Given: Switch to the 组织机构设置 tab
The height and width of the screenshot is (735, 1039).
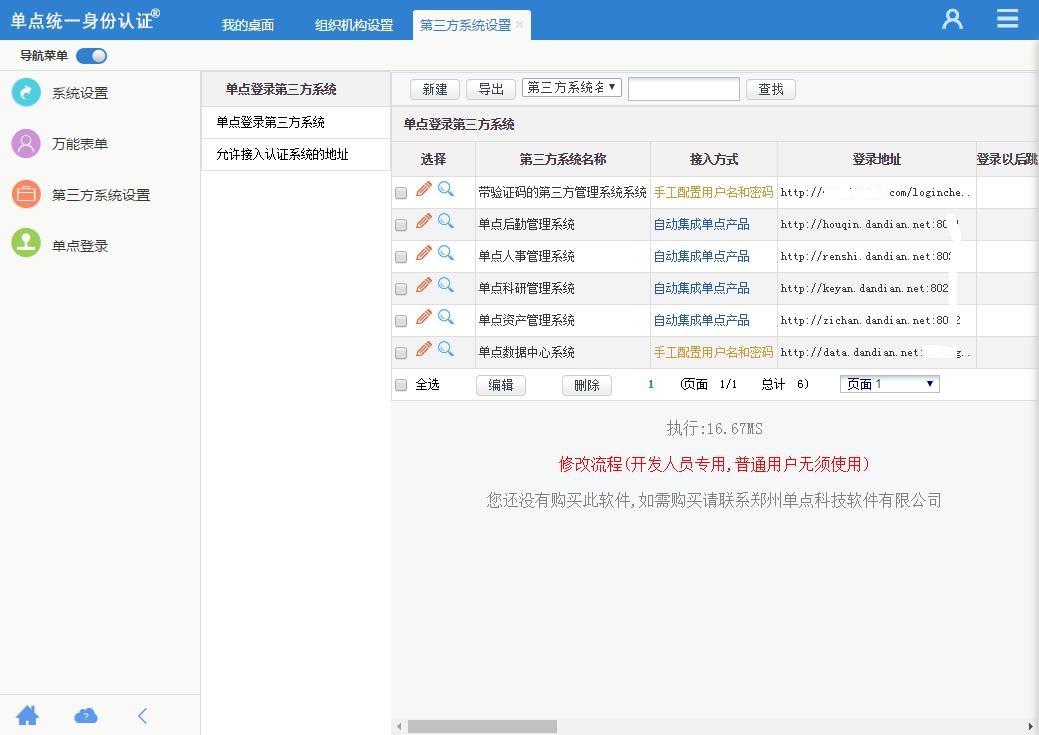Looking at the screenshot, I should click(354, 25).
